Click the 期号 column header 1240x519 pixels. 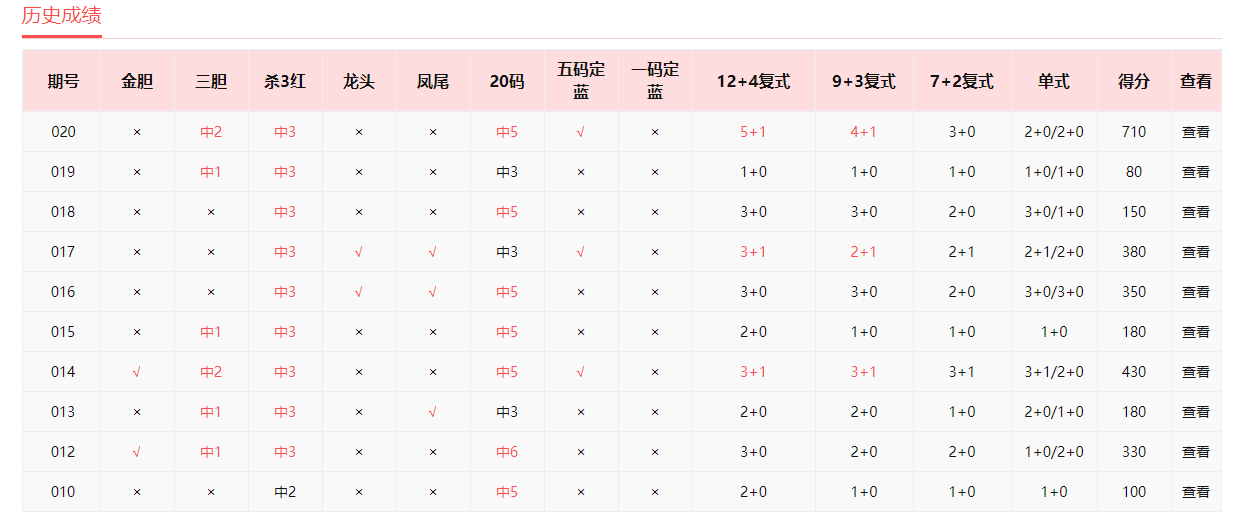[x=63, y=82]
